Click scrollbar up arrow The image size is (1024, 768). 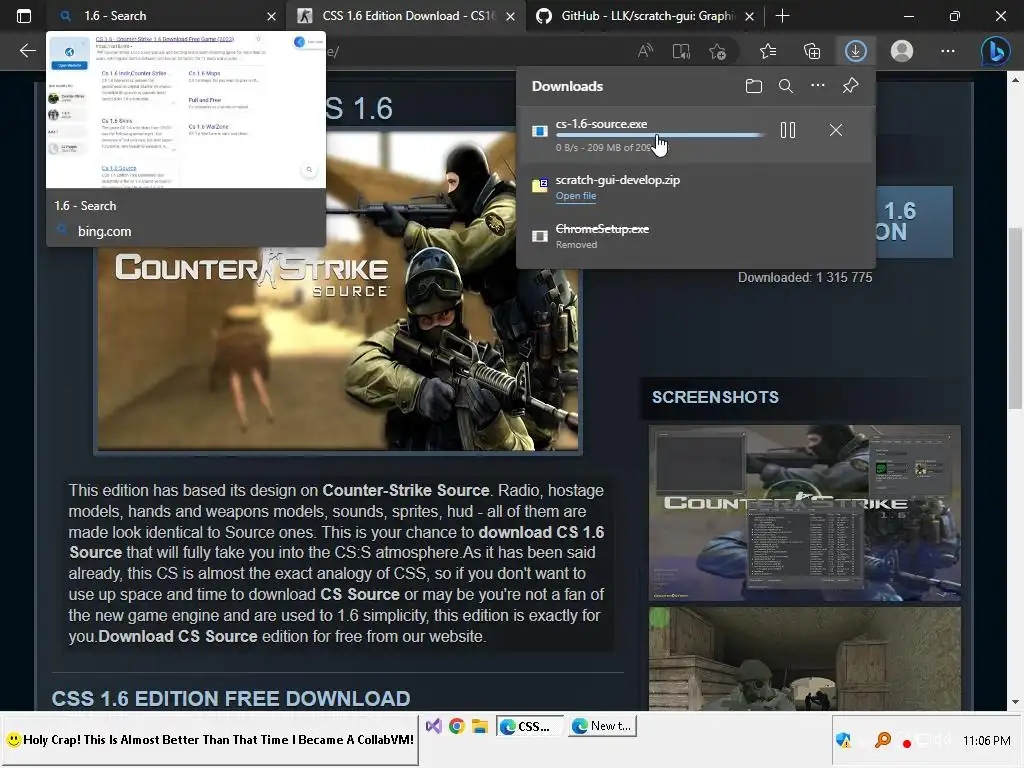pos(1014,80)
